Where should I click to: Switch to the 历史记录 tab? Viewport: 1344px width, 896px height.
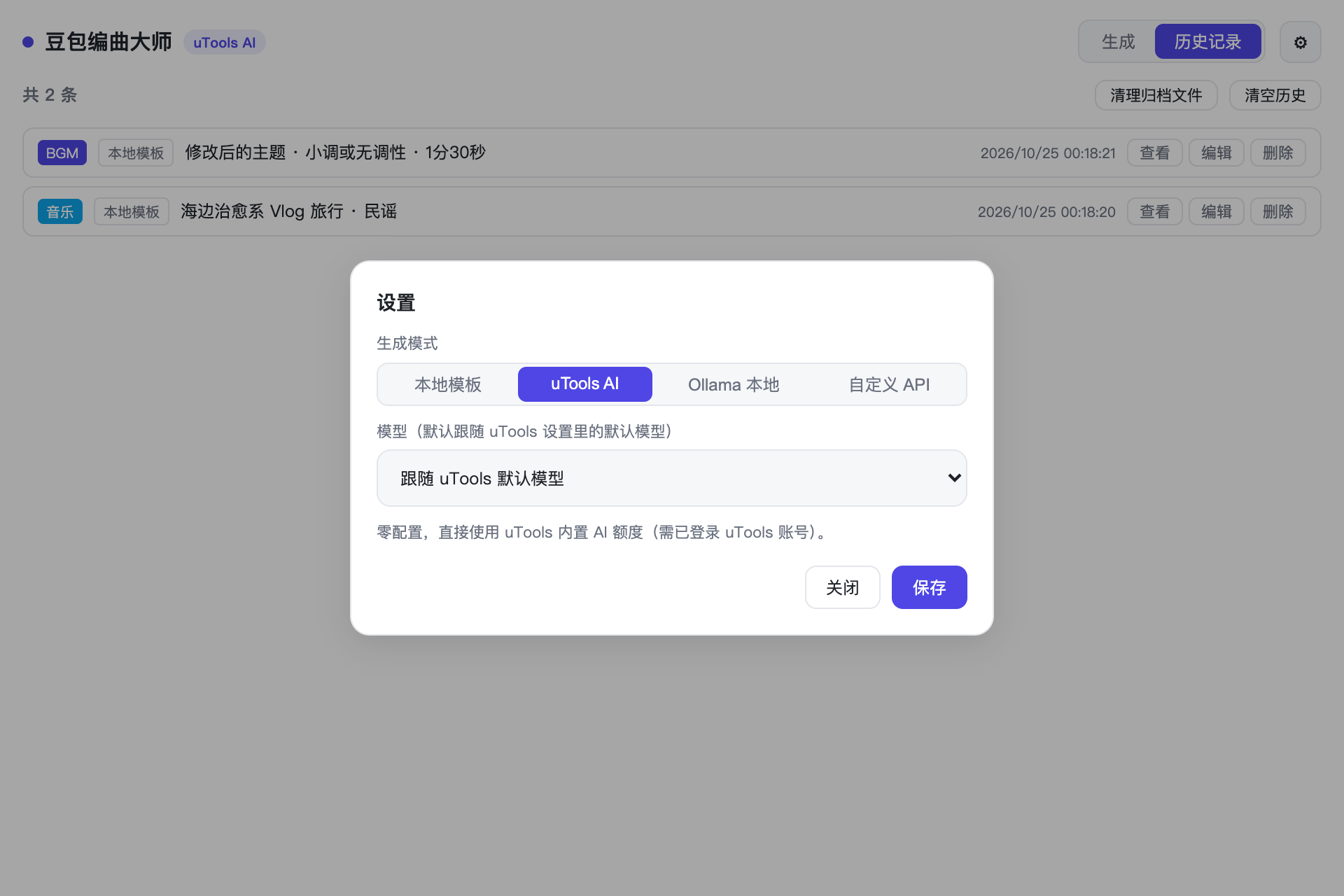[x=1207, y=42]
